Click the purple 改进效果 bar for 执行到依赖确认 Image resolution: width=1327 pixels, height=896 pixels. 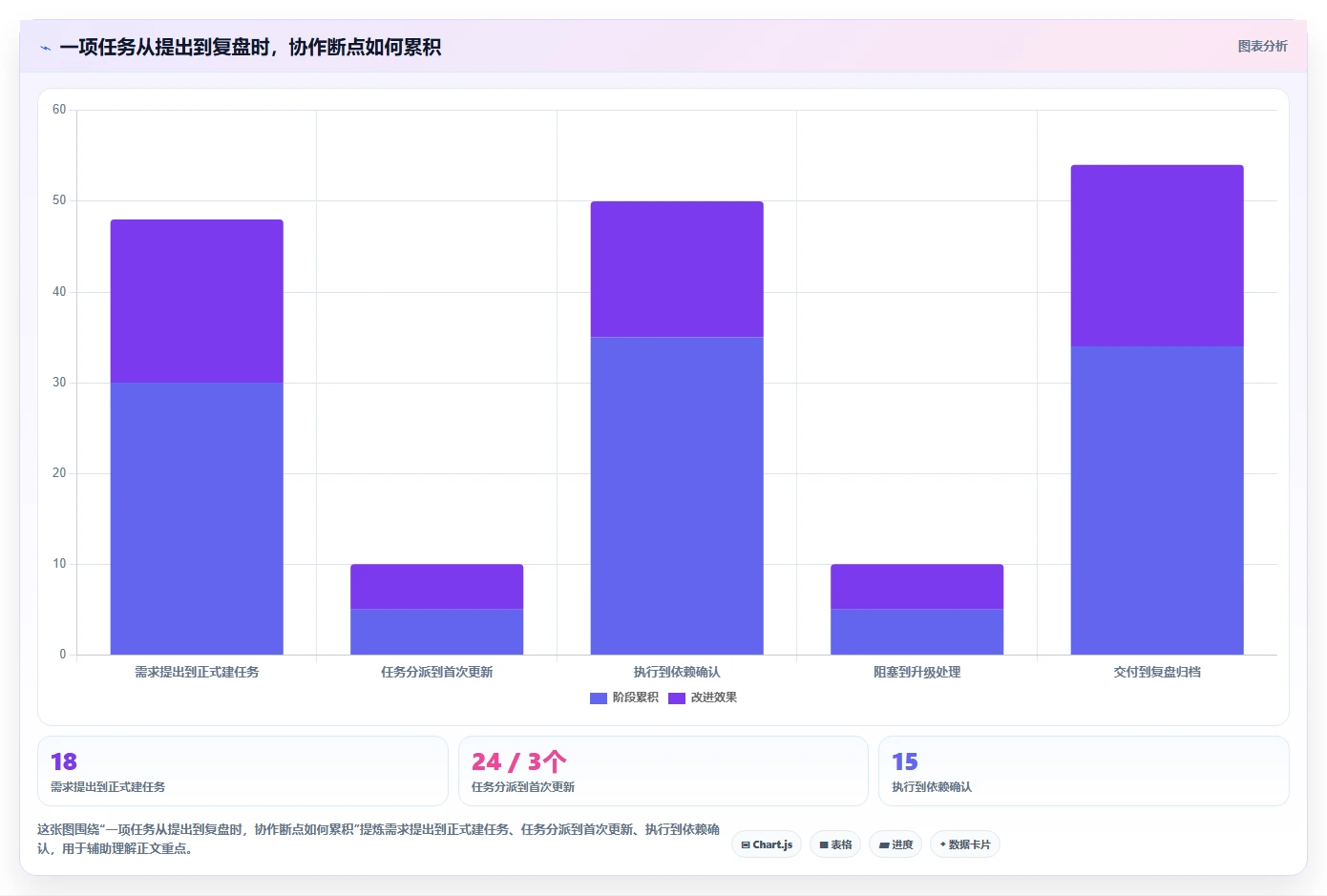pos(677,269)
